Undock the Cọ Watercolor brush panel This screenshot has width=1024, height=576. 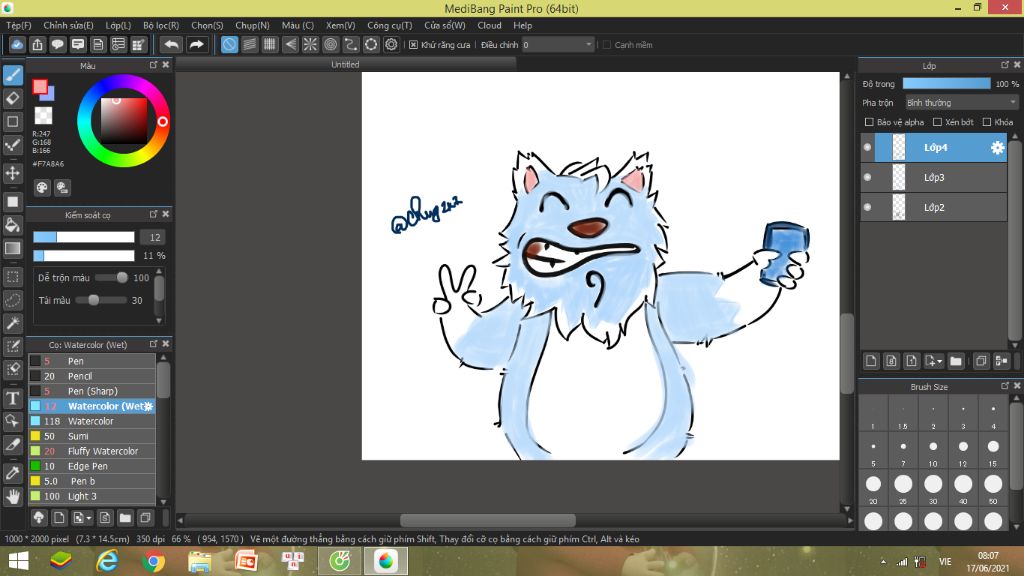(153, 344)
